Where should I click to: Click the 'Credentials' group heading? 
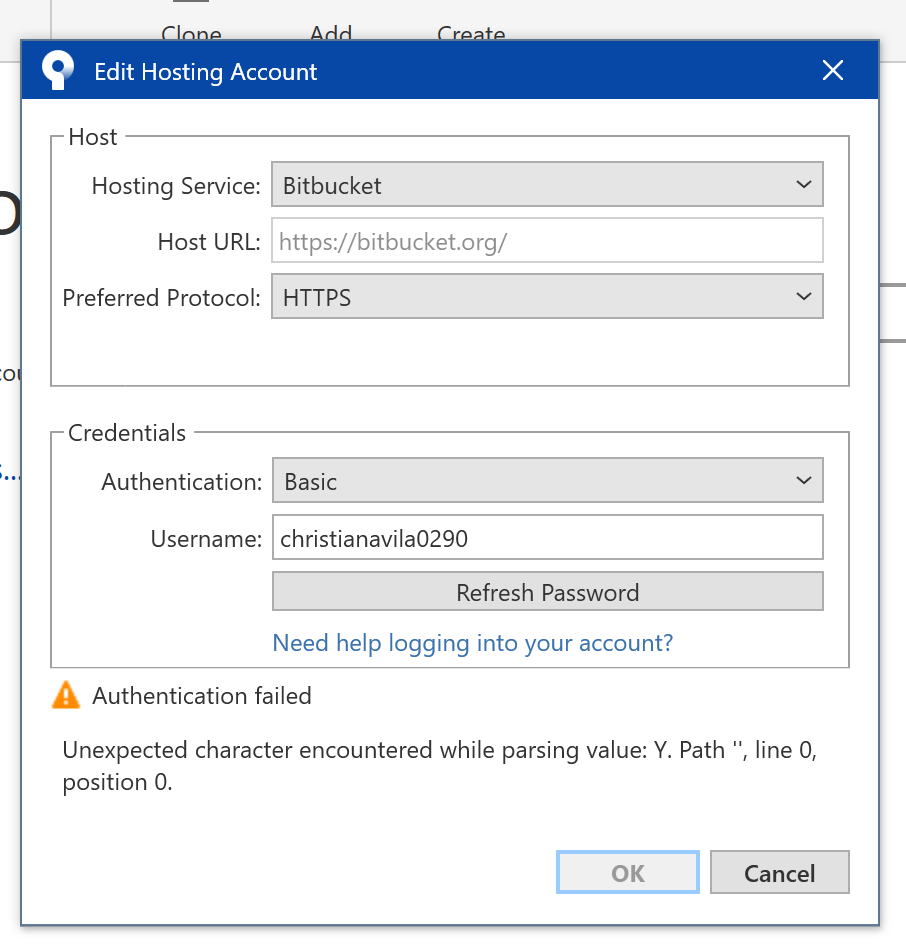[127, 433]
